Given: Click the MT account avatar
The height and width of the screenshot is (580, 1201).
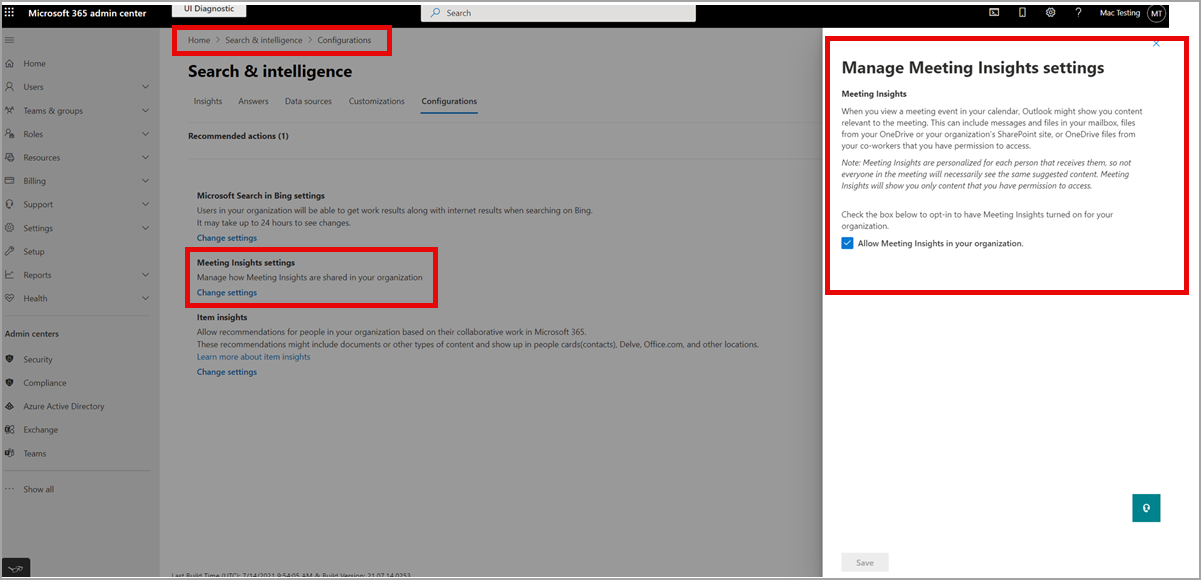Looking at the screenshot, I should pos(1156,13).
